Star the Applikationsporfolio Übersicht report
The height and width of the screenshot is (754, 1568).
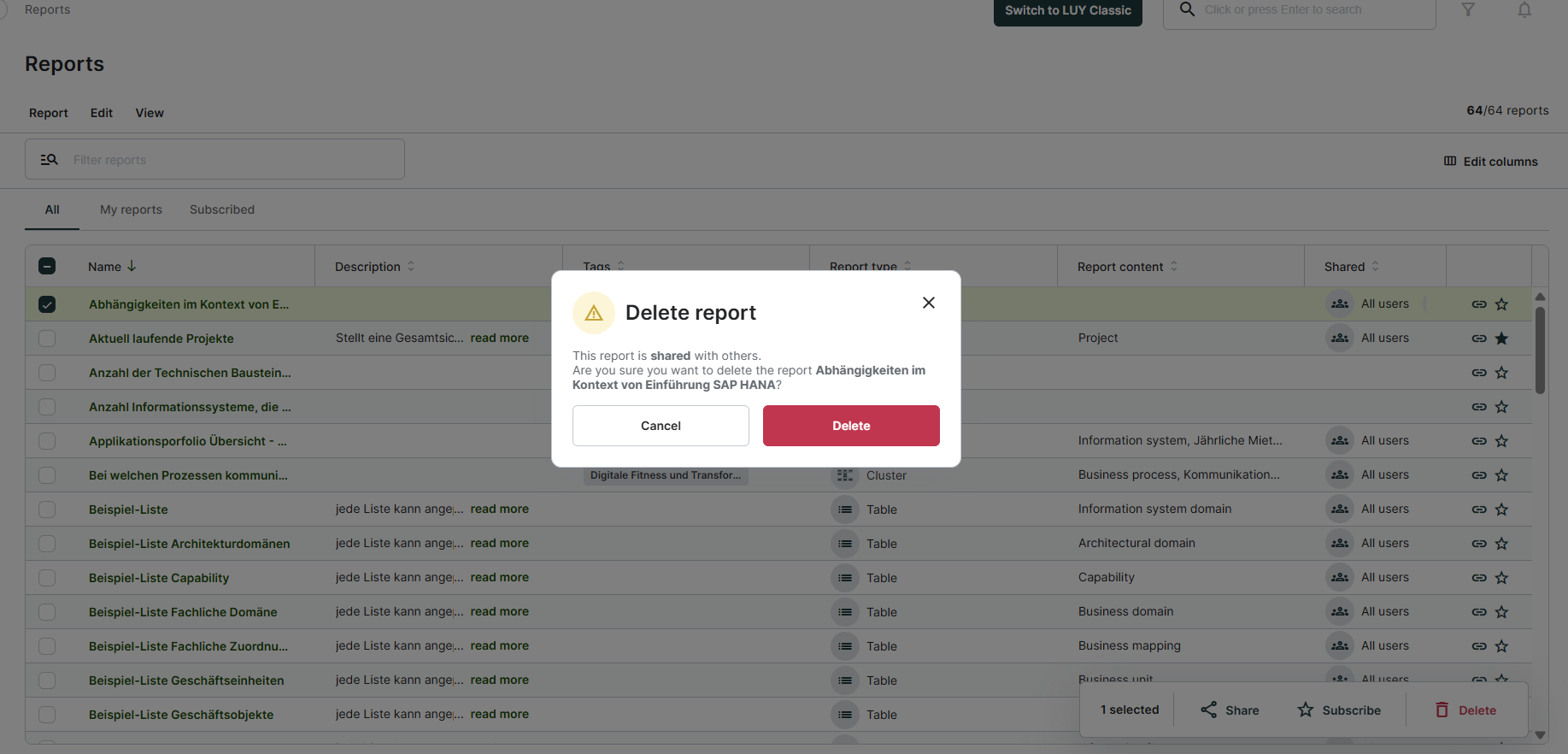tap(1501, 441)
